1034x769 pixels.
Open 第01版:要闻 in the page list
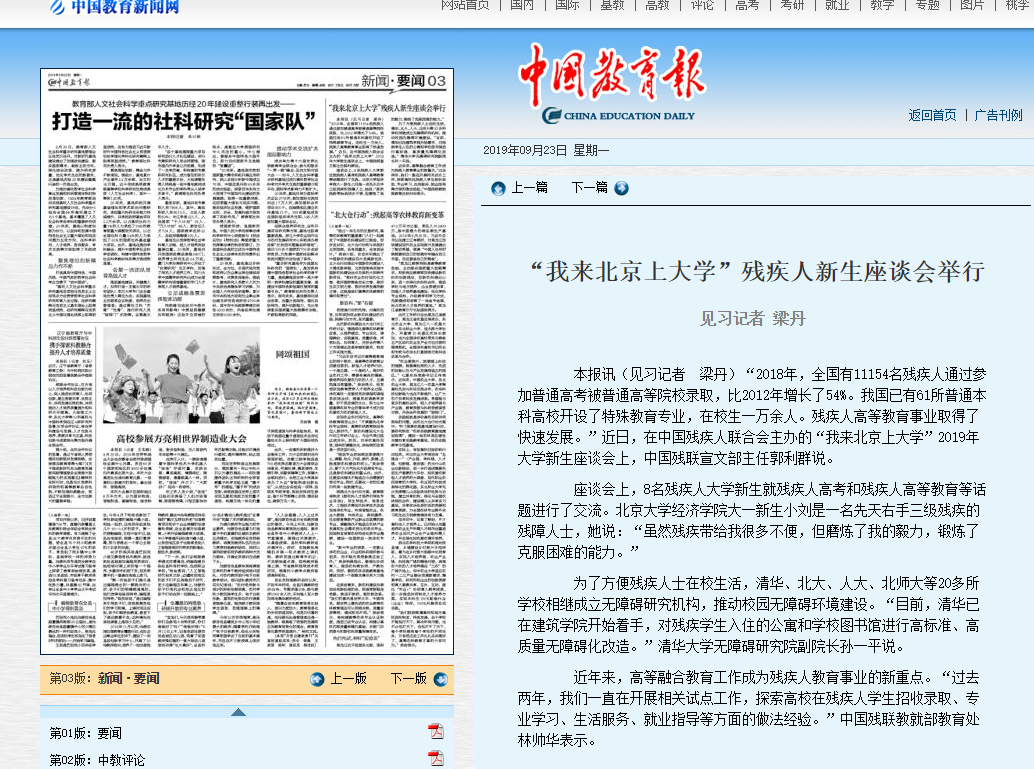point(86,733)
